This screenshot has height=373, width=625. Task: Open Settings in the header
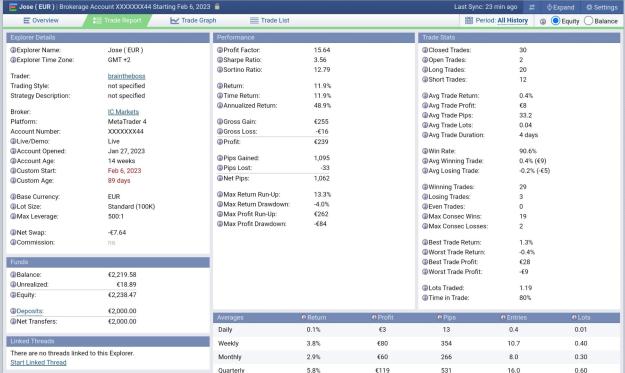click(601, 7)
